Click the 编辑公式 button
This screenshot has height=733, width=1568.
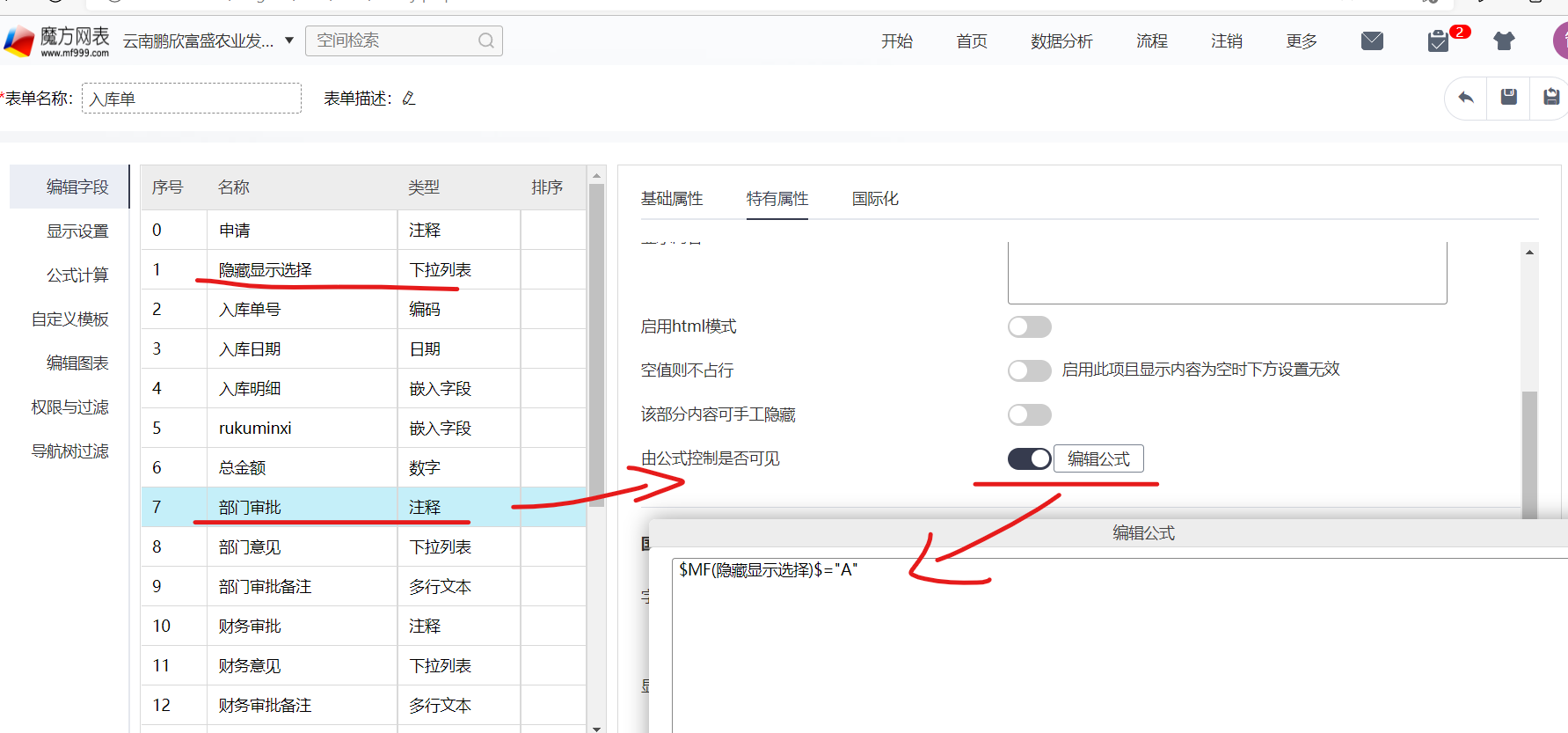pos(1098,458)
